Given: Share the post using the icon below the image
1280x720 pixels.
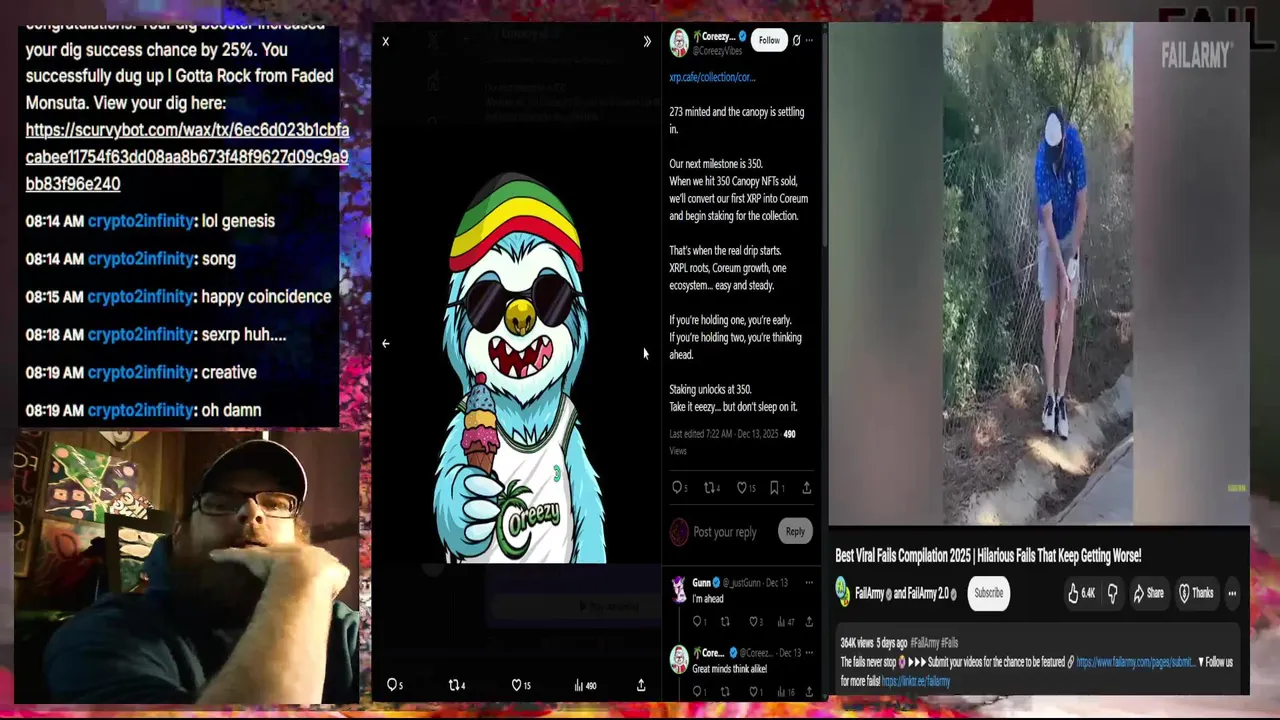Looking at the screenshot, I should click(x=641, y=685).
